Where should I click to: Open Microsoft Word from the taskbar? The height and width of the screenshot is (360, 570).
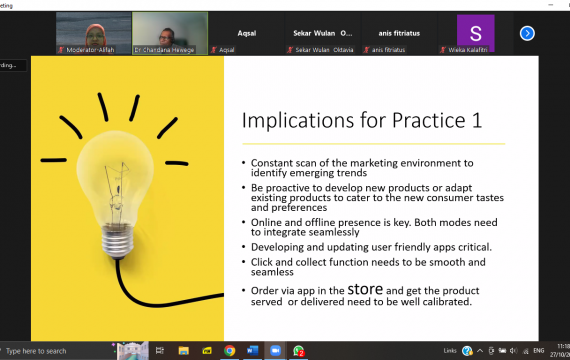coord(252,351)
